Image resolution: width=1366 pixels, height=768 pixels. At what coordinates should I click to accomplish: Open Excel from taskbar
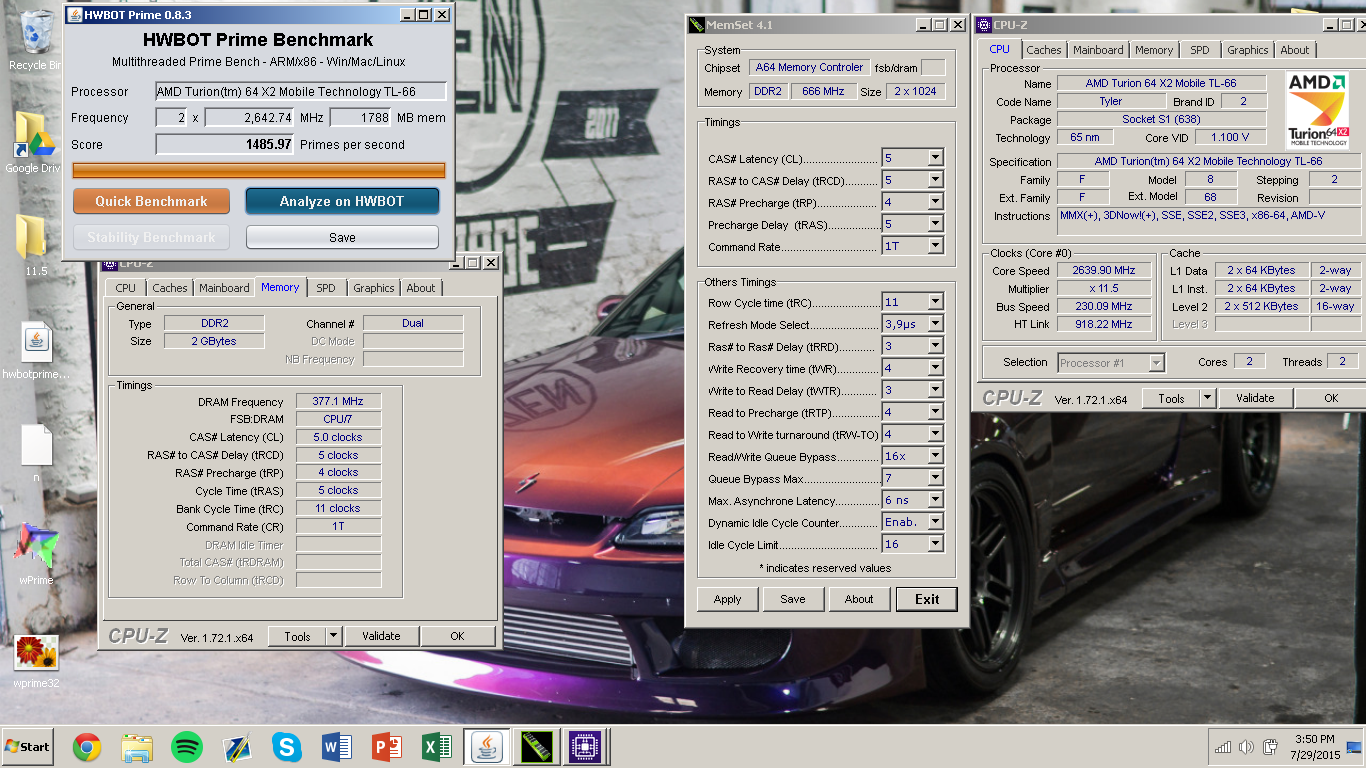tap(437, 747)
